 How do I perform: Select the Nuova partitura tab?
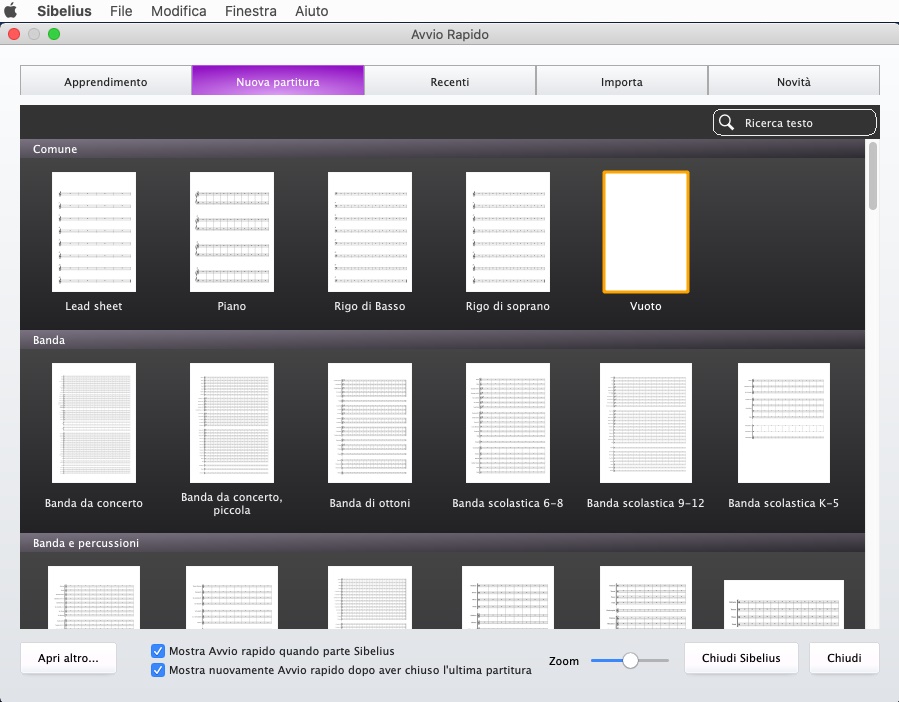point(278,81)
